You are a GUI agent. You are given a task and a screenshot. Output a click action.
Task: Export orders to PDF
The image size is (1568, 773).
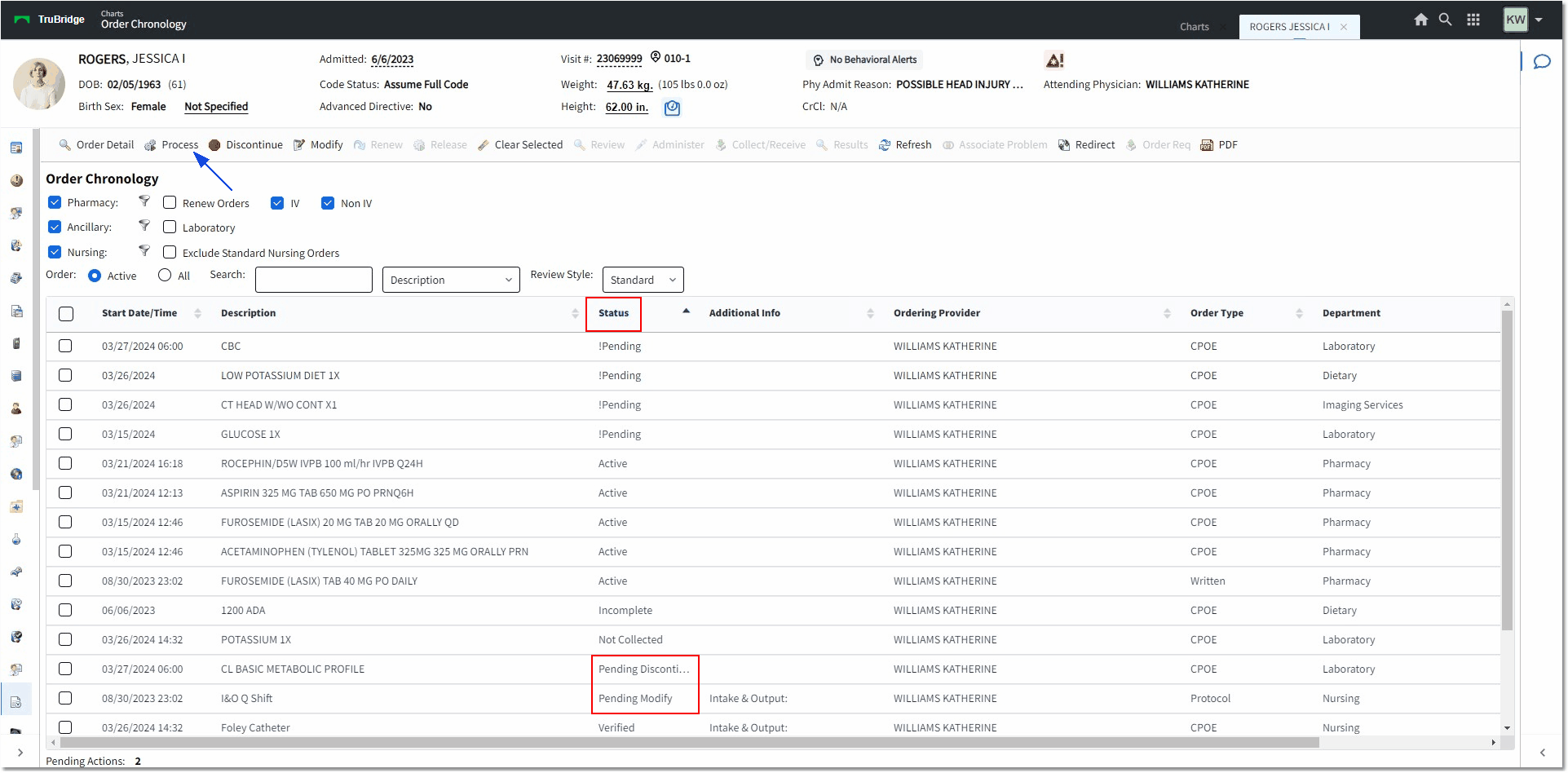1219,145
